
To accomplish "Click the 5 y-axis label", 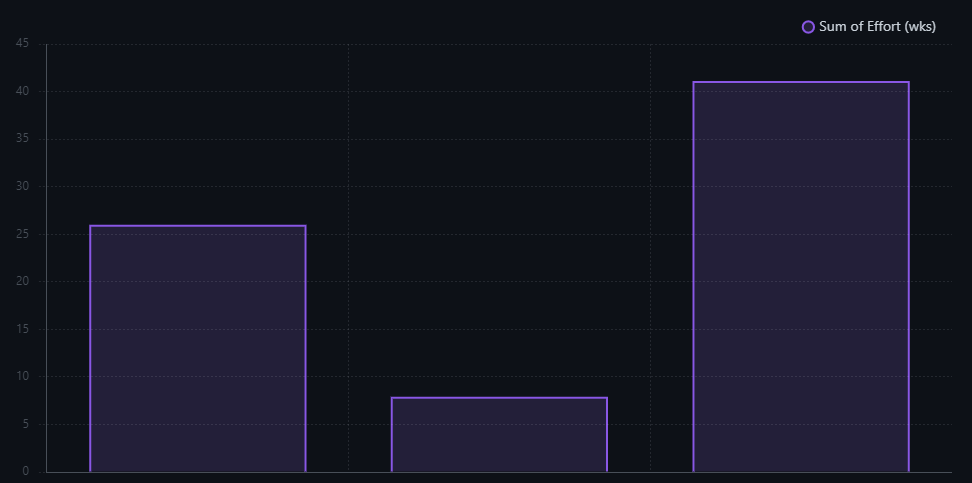I will pyautogui.click(x=25, y=424).
